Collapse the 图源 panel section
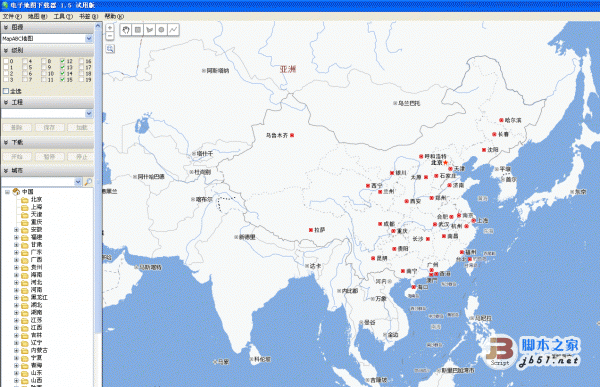 [x=6, y=27]
